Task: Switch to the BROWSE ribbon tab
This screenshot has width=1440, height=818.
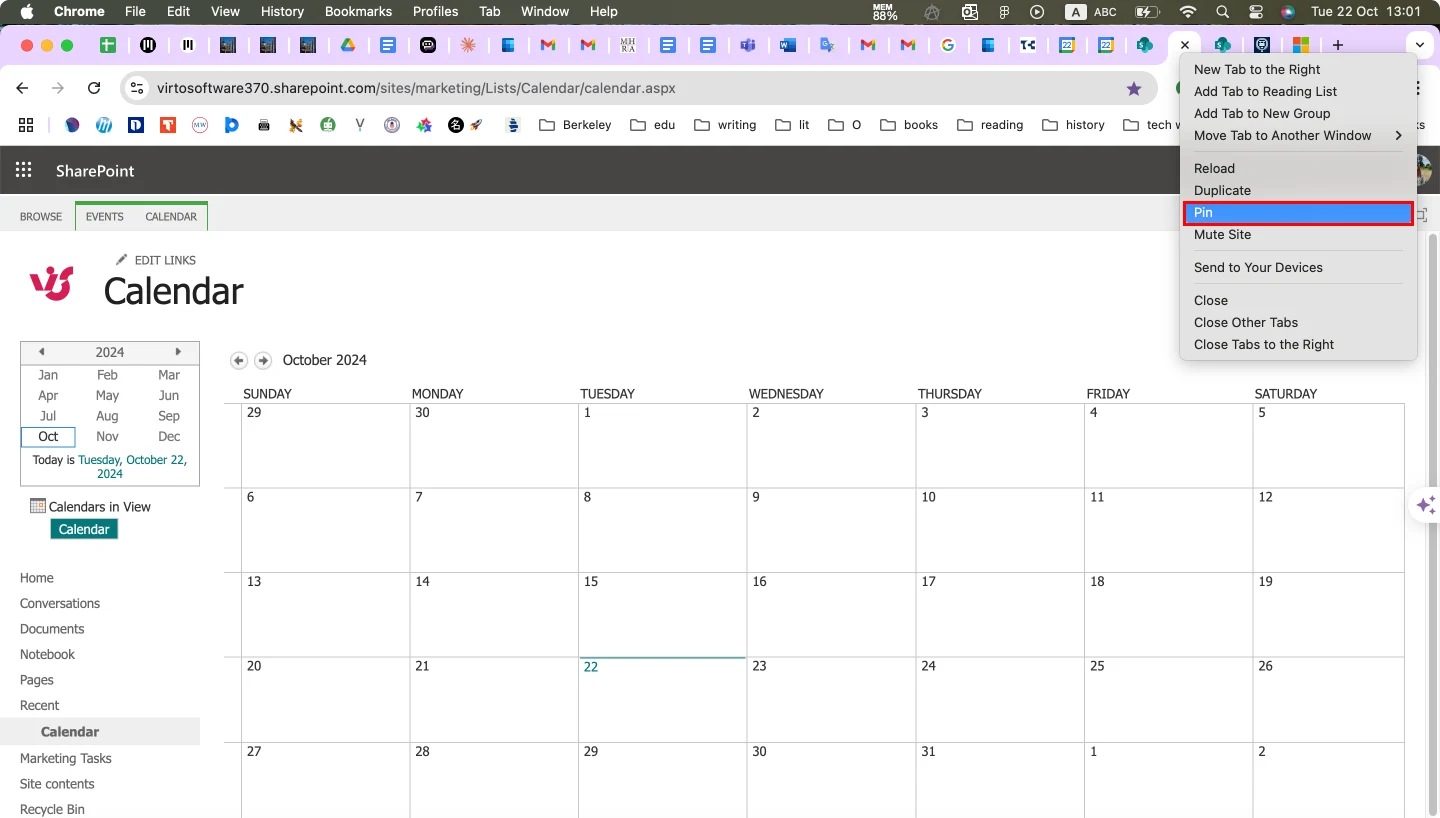Action: [x=41, y=216]
